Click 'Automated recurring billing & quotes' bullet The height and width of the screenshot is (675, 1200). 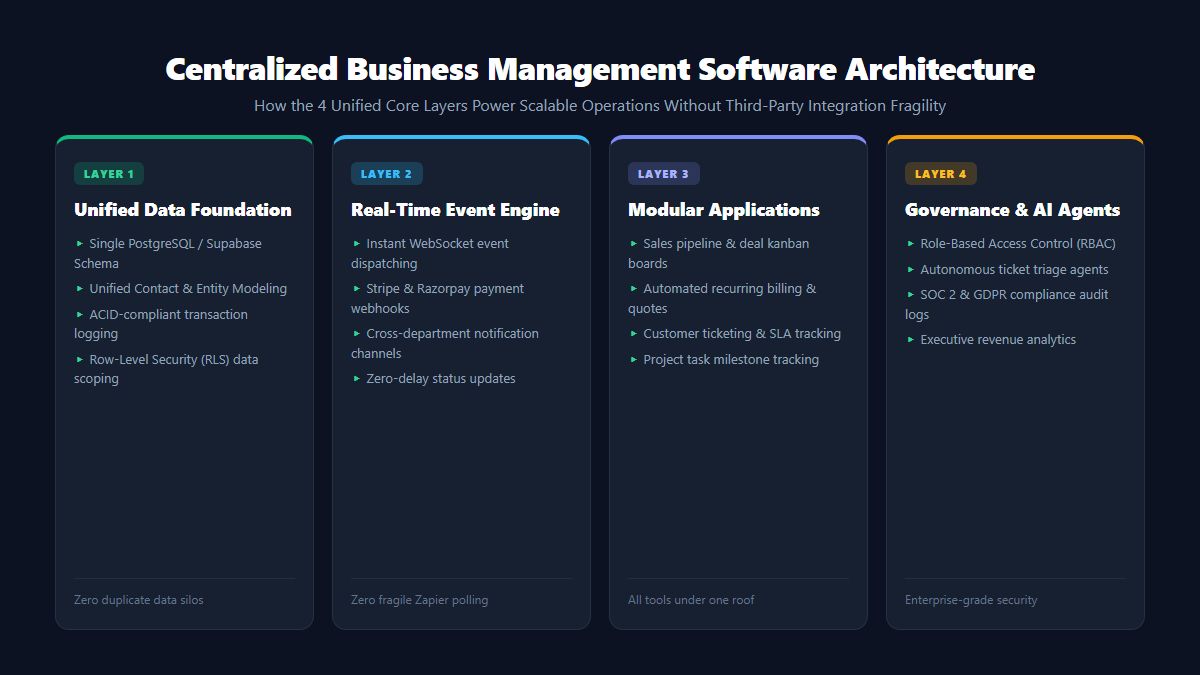point(723,298)
